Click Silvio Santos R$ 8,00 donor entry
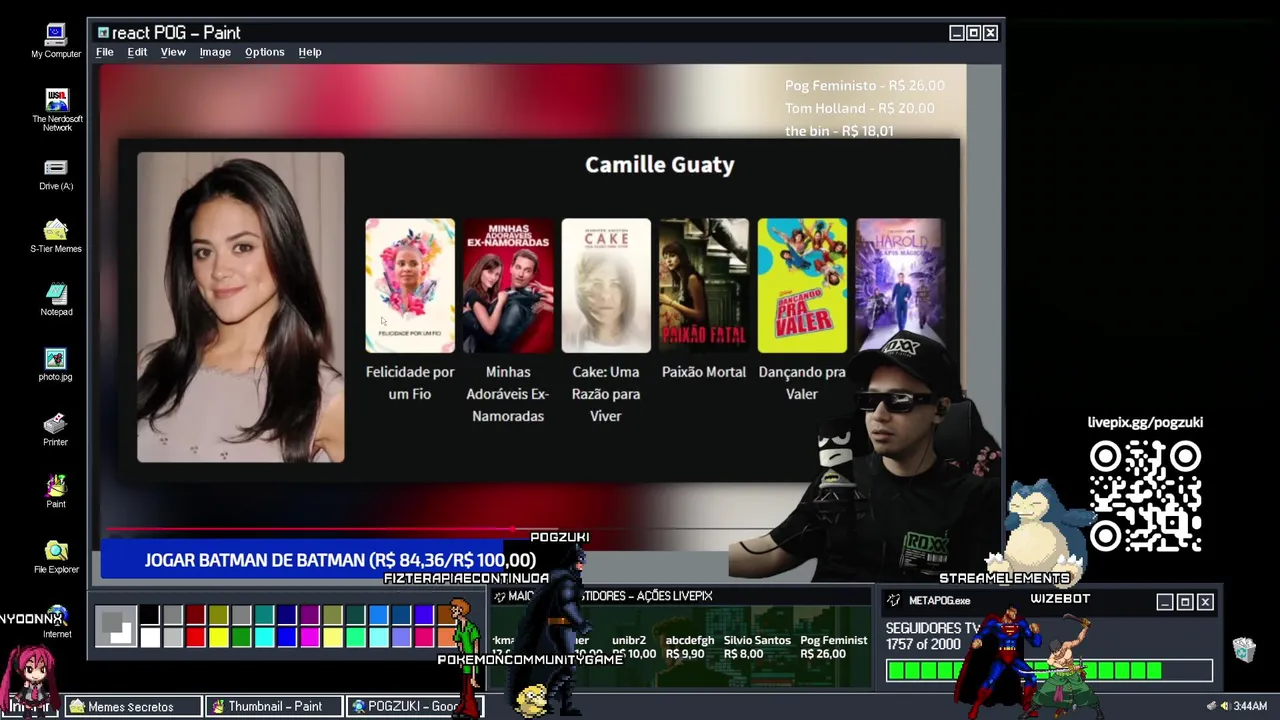 (757, 647)
